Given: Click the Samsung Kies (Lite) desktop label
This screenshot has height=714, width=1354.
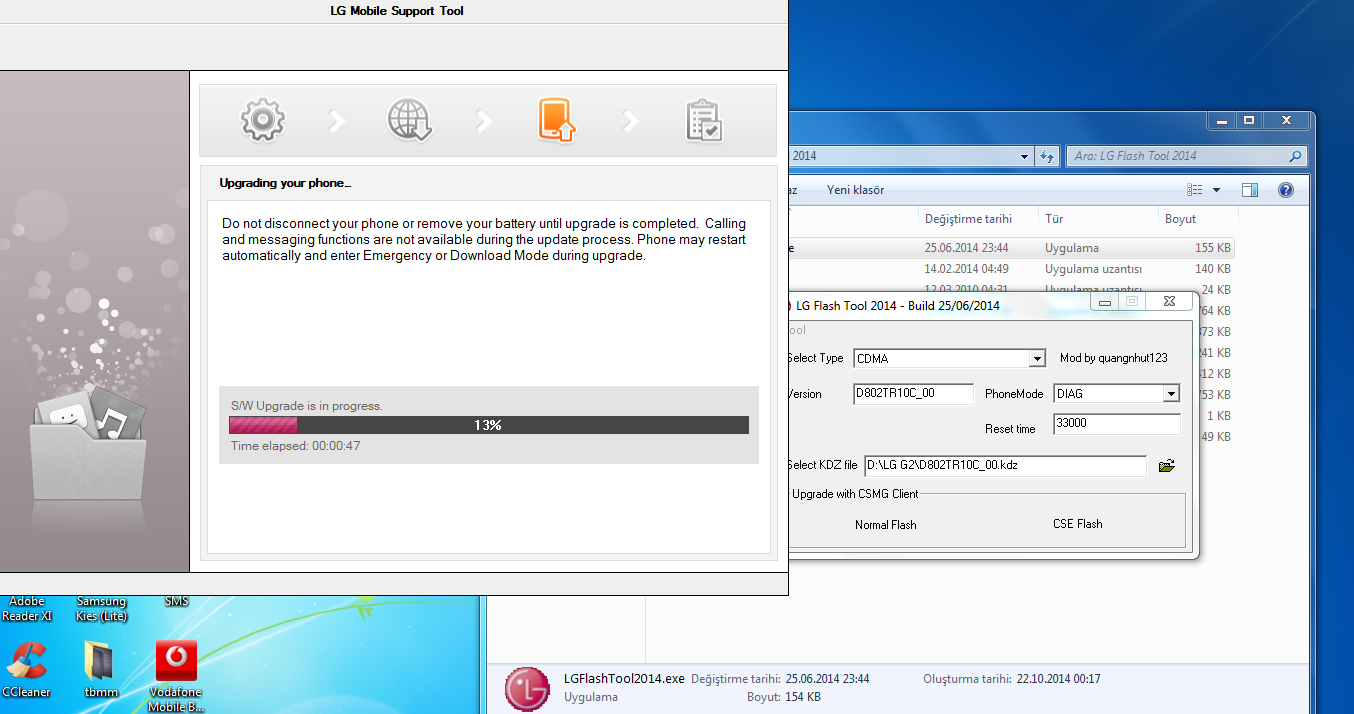Looking at the screenshot, I should [x=102, y=609].
